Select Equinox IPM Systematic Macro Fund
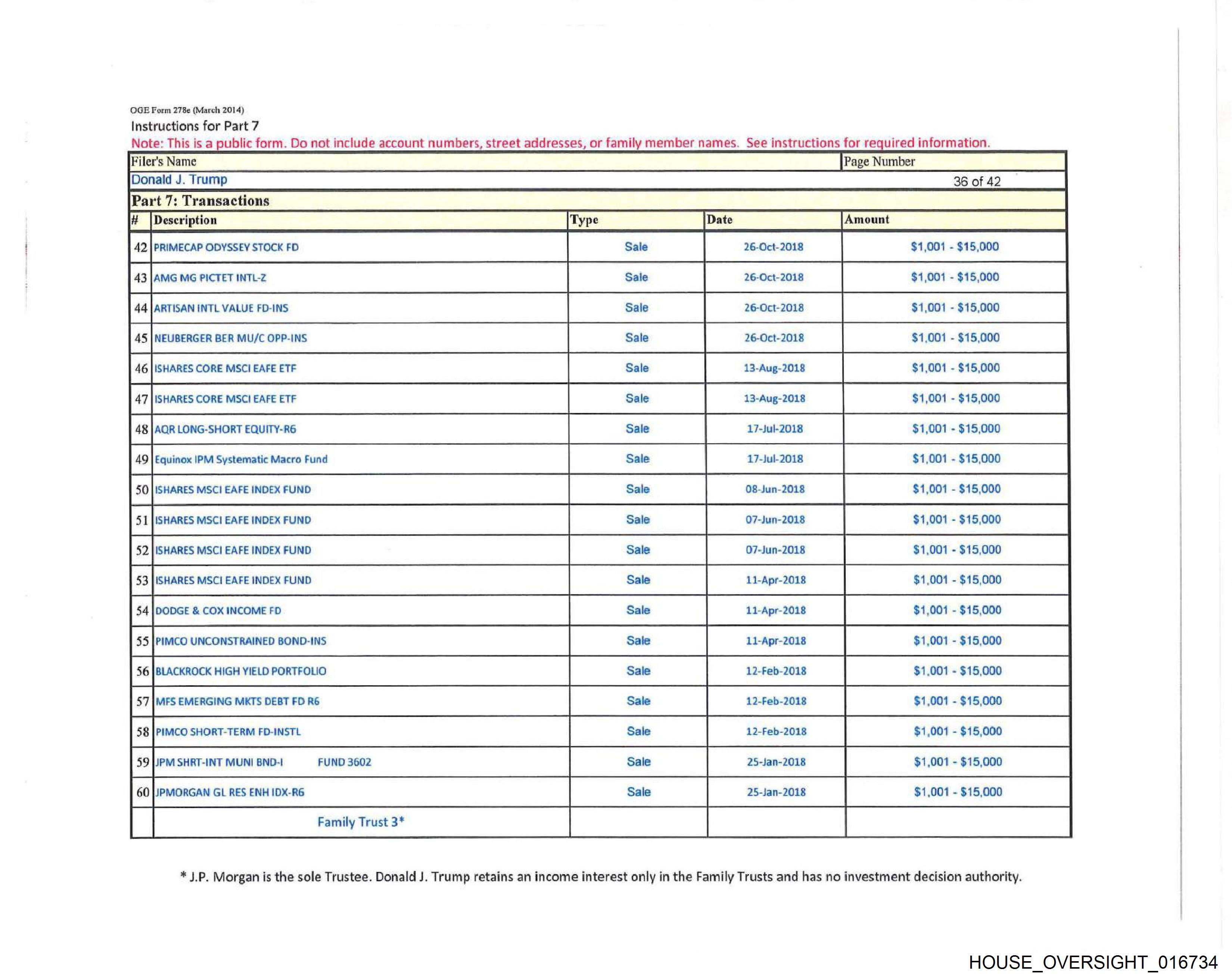Viewport: 1232px width, 978px height. pos(240,460)
